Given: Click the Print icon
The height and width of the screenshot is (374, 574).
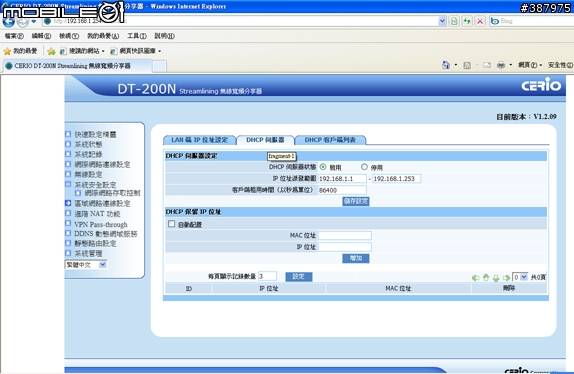Looking at the screenshot, I should (x=501, y=65).
